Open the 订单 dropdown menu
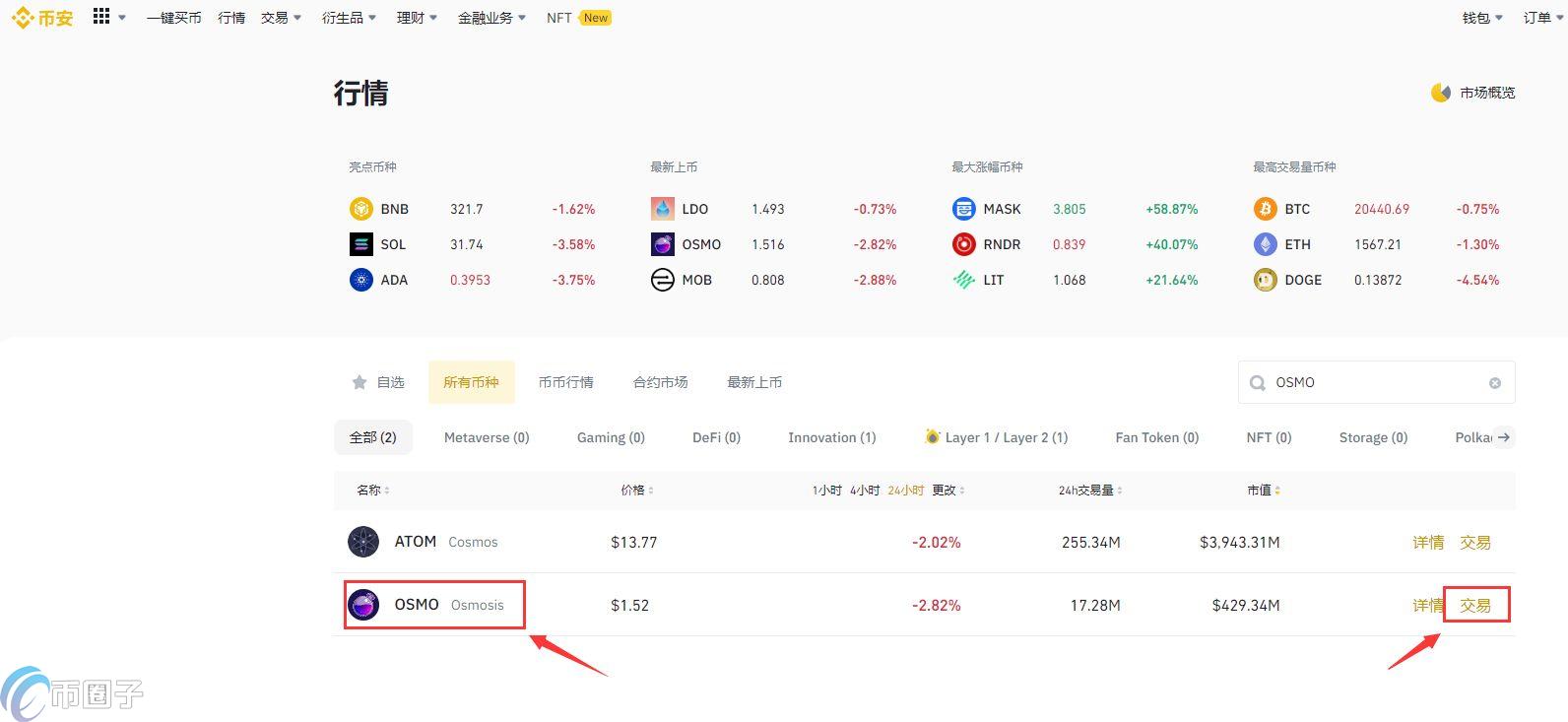The height and width of the screenshot is (722, 1568). pyautogui.click(x=1542, y=18)
